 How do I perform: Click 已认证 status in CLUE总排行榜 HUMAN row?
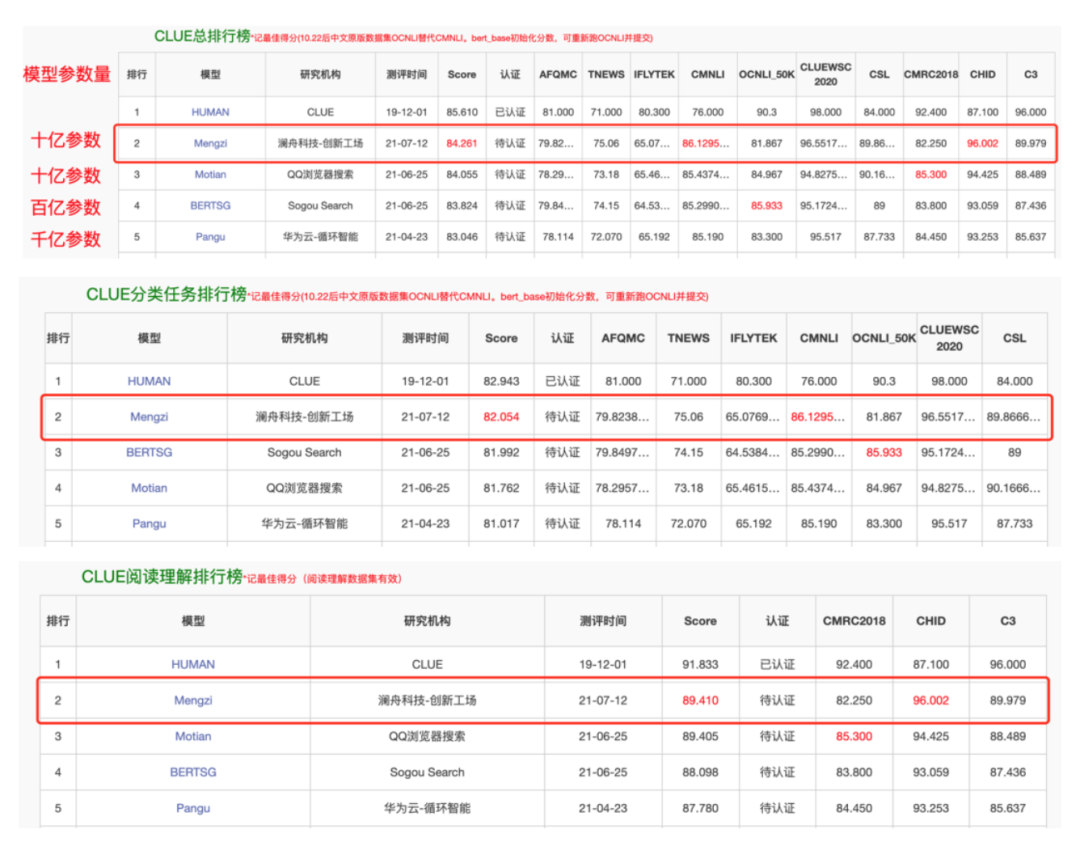[510, 112]
